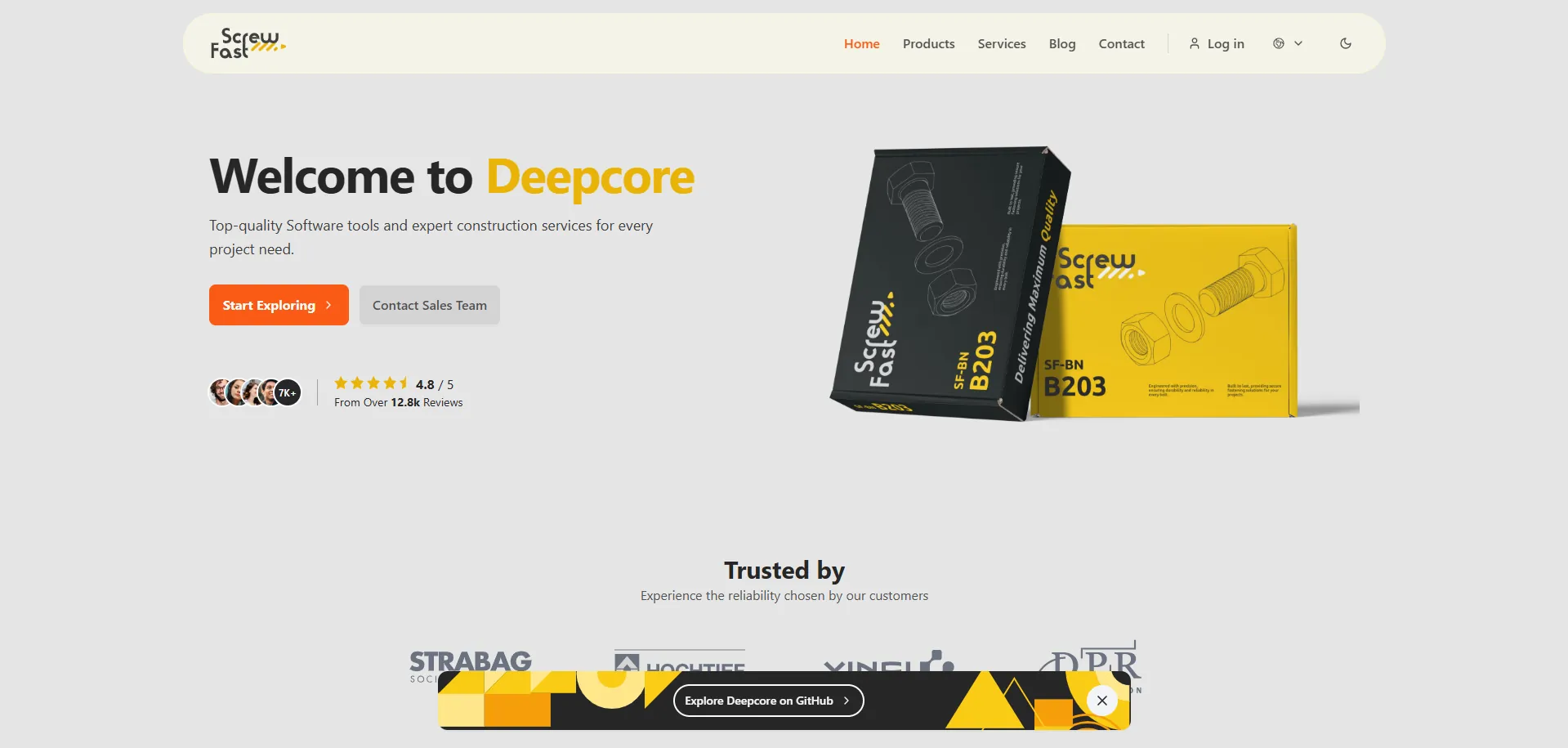Select Contact in the navigation bar
The image size is (1568, 748).
pyautogui.click(x=1121, y=43)
